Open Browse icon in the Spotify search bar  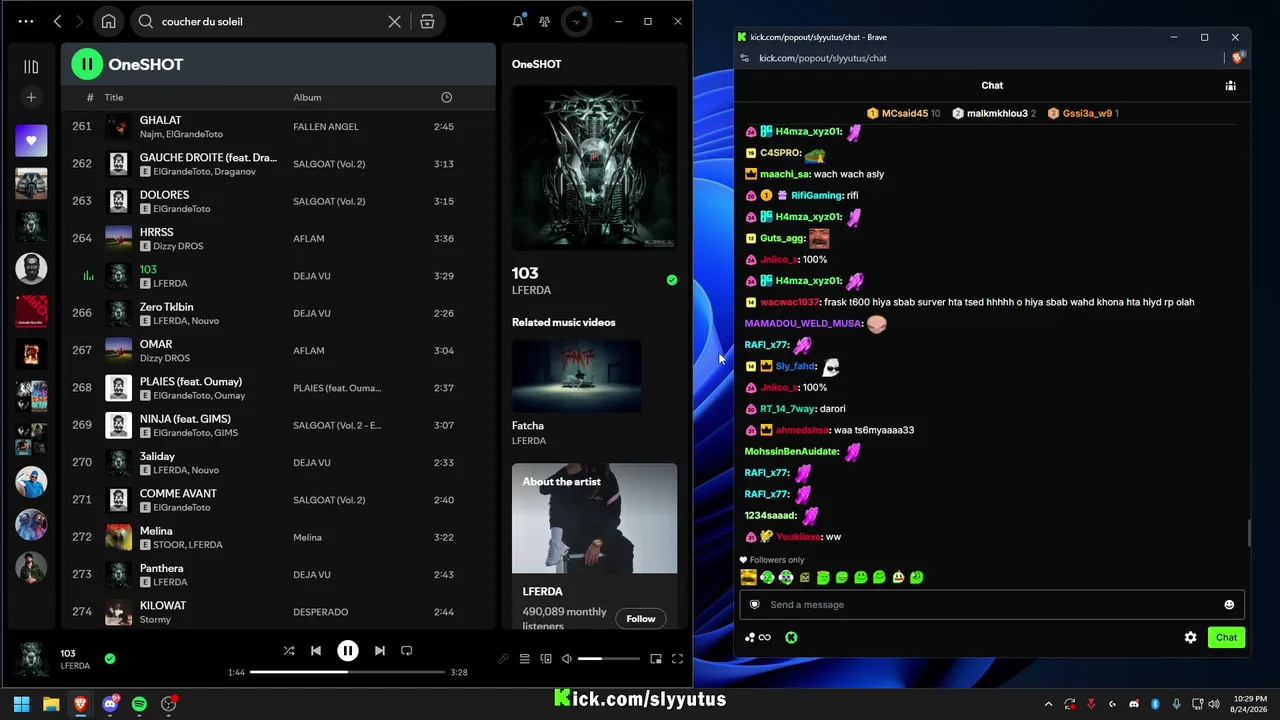(427, 21)
